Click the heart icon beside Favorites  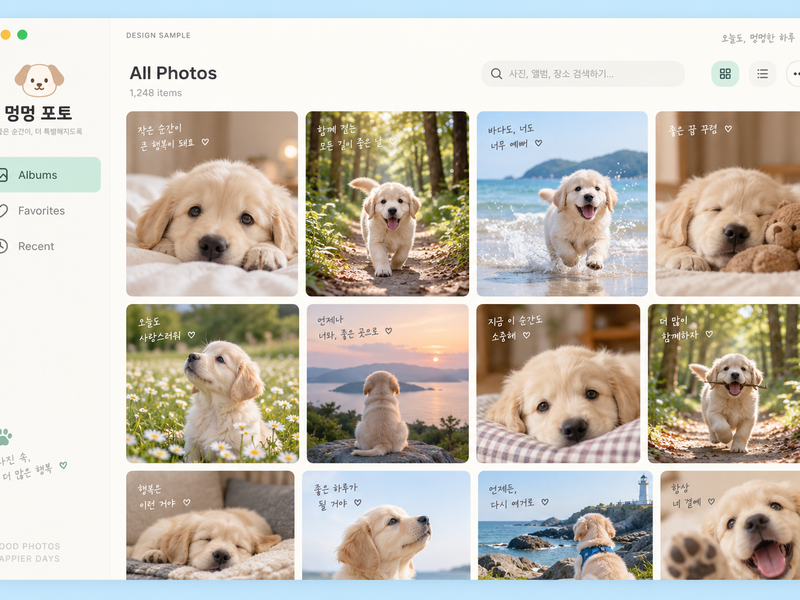pyautogui.click(x=3, y=211)
